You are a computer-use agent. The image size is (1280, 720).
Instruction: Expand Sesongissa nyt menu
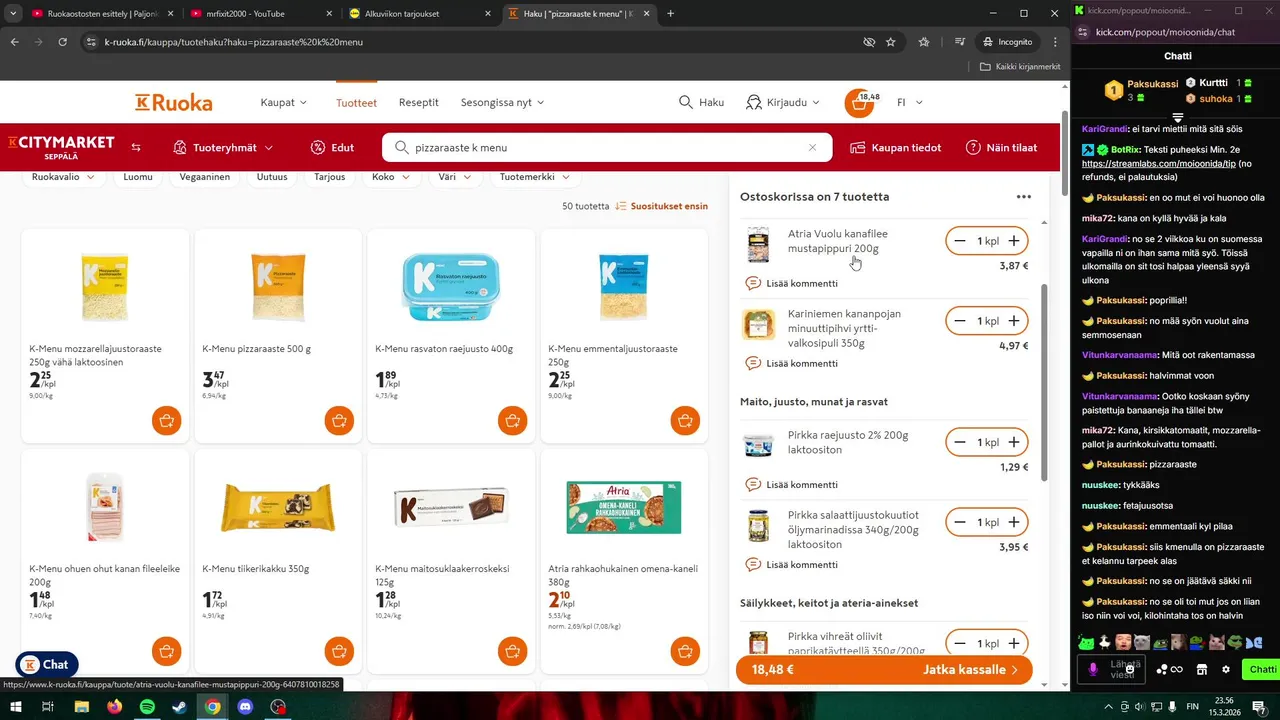point(503,102)
